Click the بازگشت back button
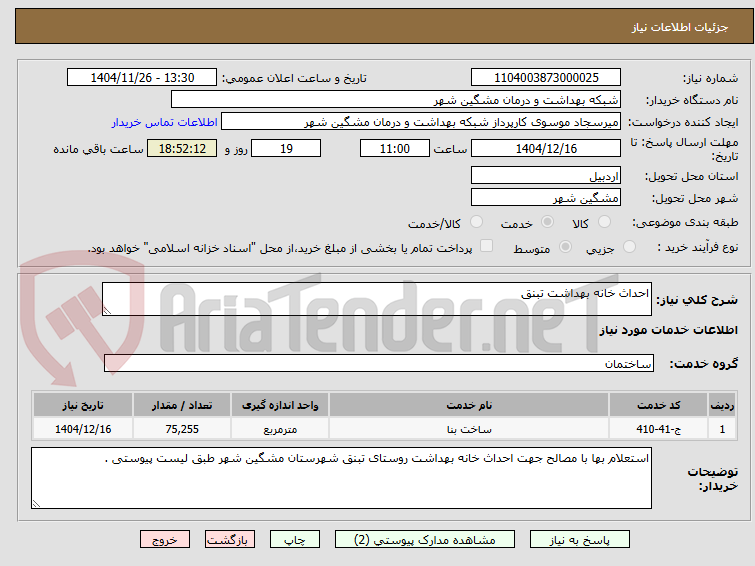 coord(229,540)
